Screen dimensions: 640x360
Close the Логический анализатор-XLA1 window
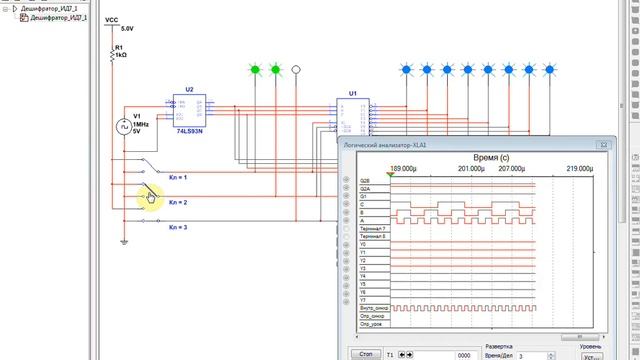603,145
